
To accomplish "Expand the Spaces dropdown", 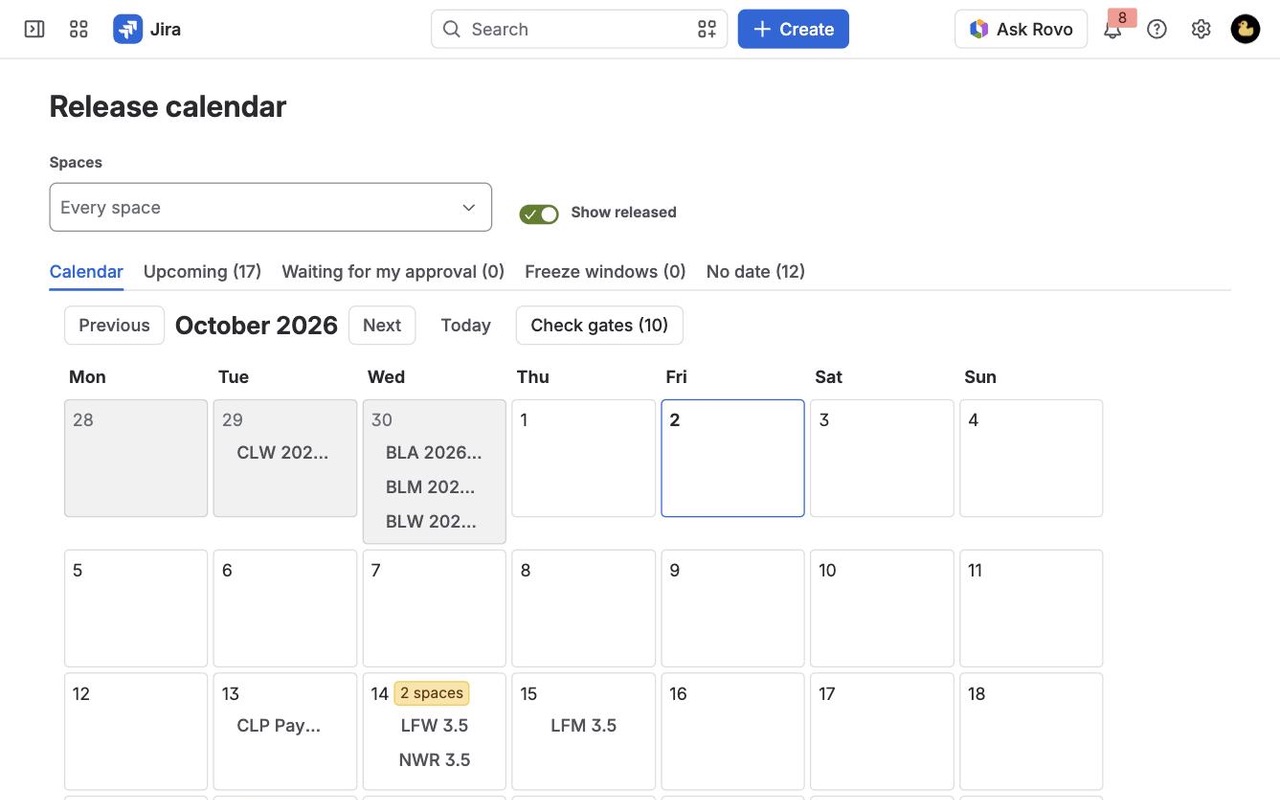I will pos(270,207).
